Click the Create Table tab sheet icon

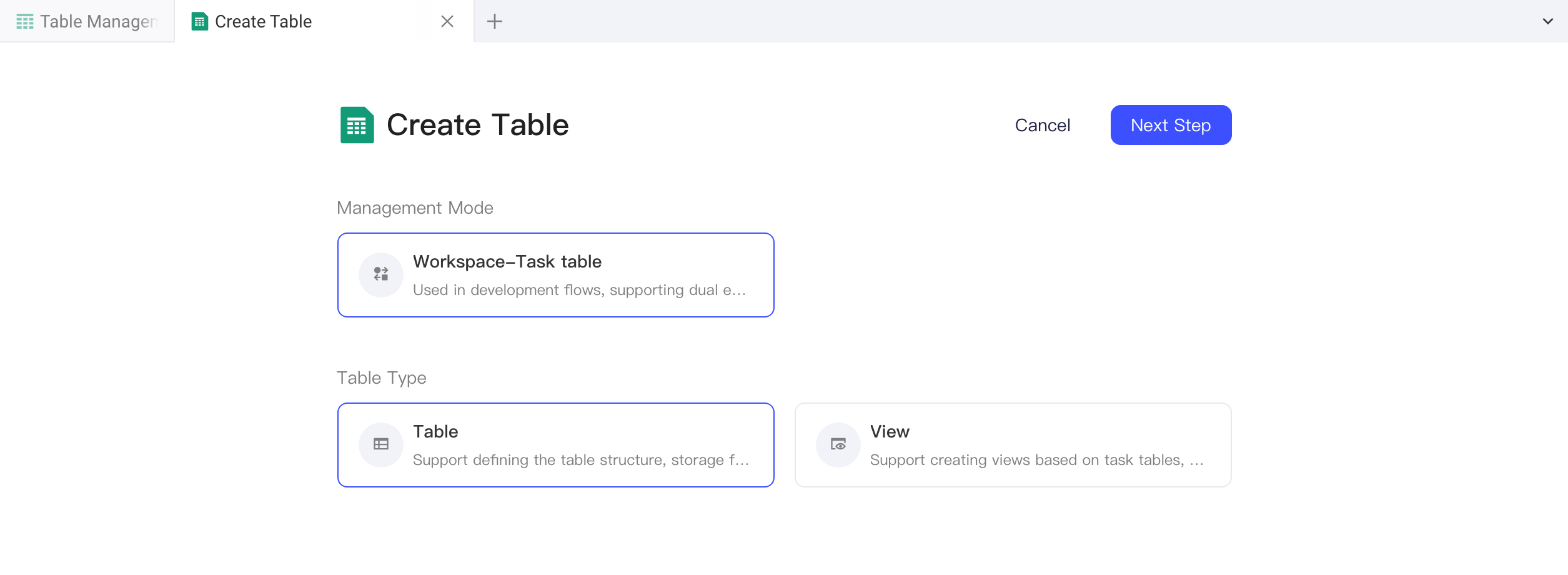pyautogui.click(x=200, y=22)
